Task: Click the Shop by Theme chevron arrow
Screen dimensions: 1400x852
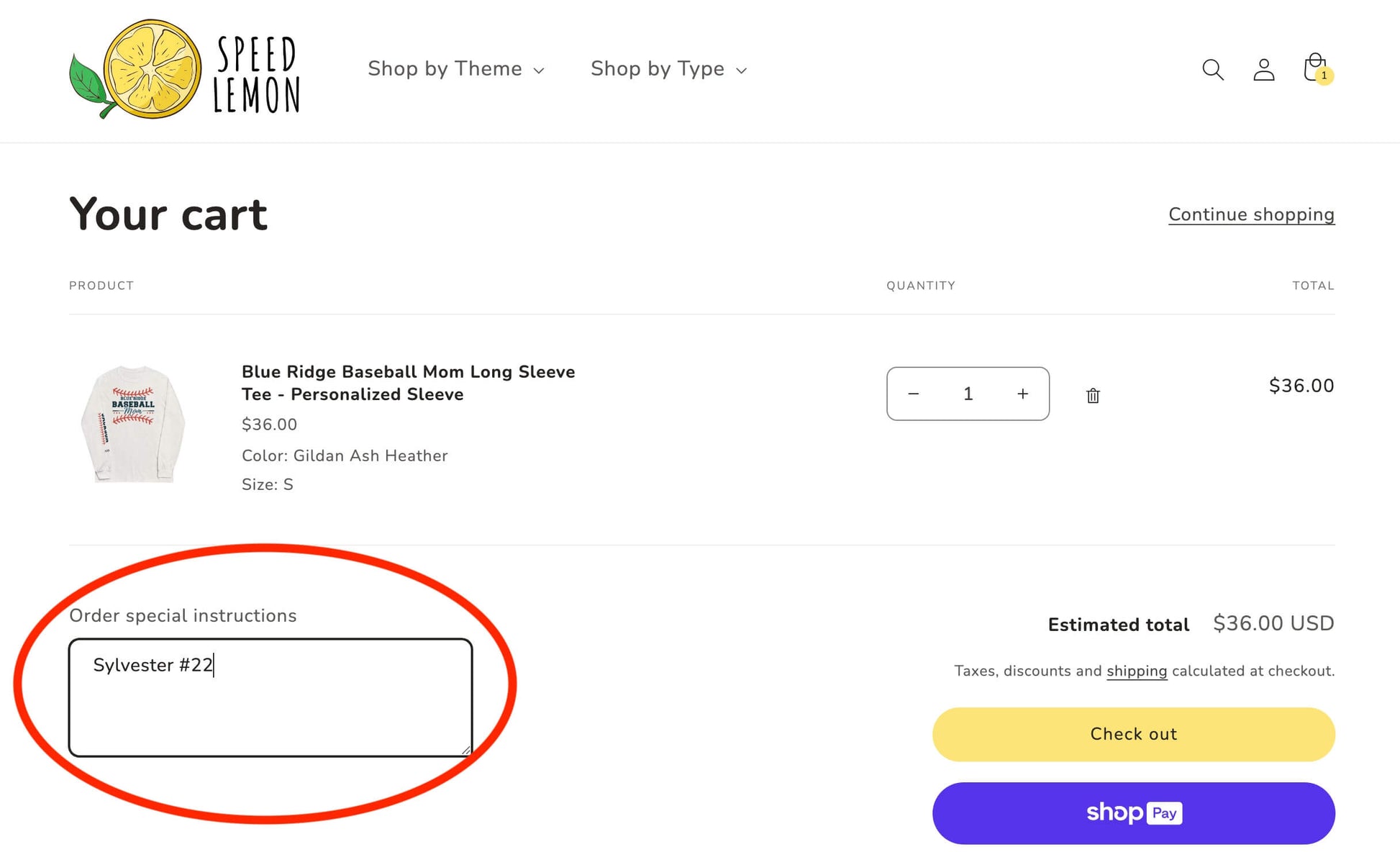Action: coord(539,71)
